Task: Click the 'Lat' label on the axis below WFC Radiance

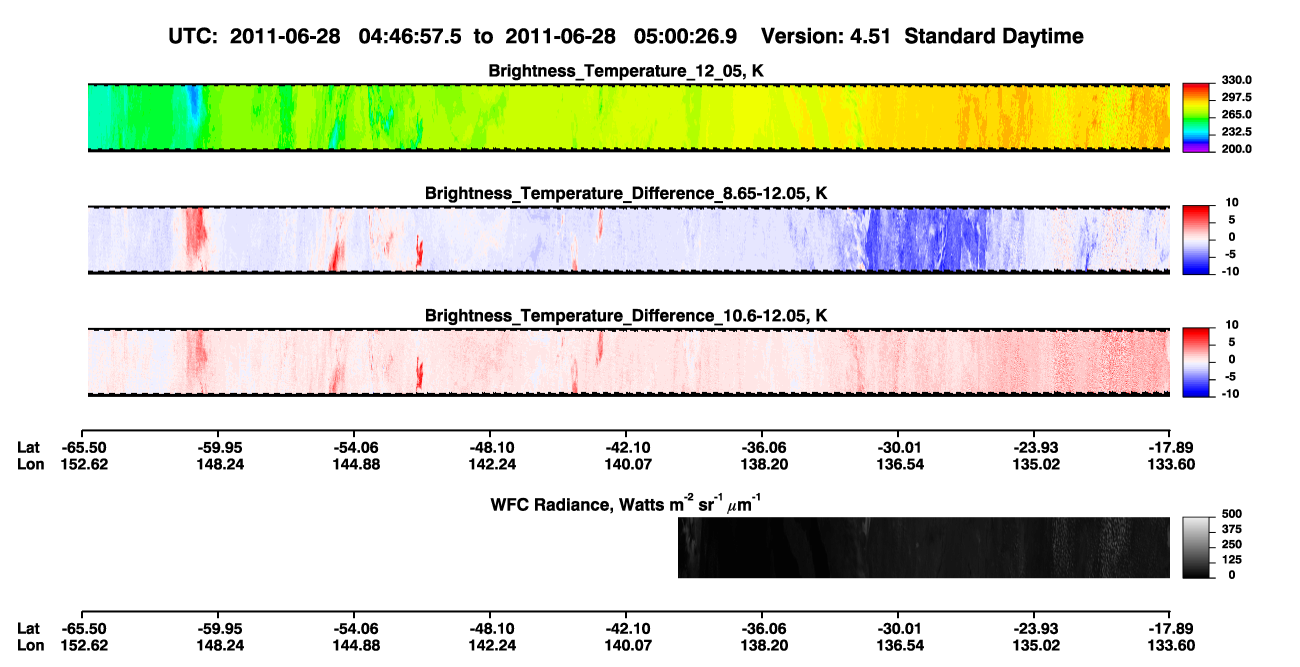Action: point(28,628)
